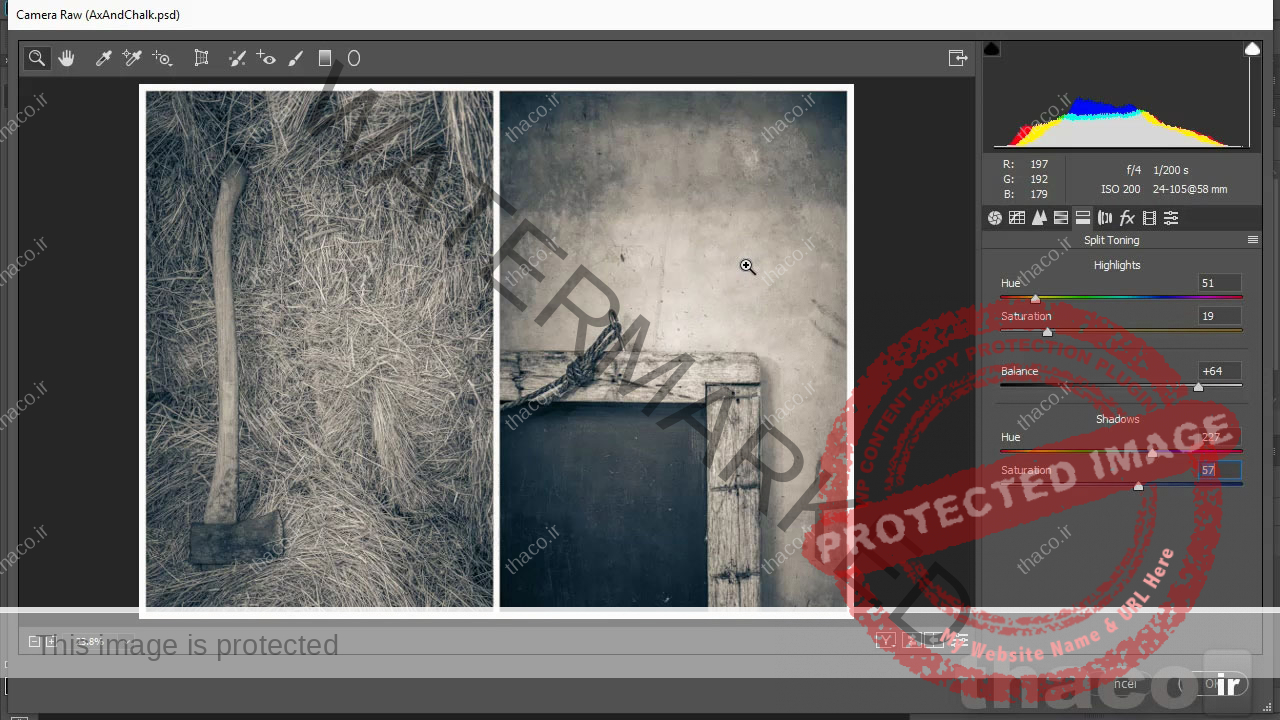This screenshot has height=720, width=1280.
Task: Switch to the Presets panel
Action: point(1171,218)
